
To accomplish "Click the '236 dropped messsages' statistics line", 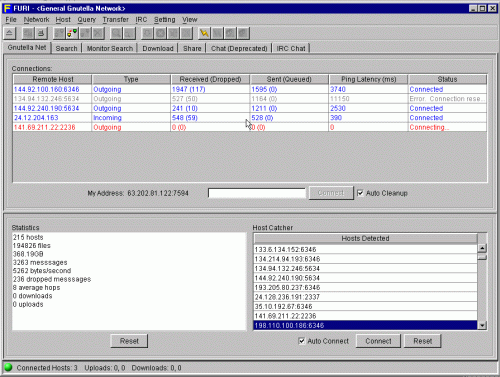I will tap(52, 279).
